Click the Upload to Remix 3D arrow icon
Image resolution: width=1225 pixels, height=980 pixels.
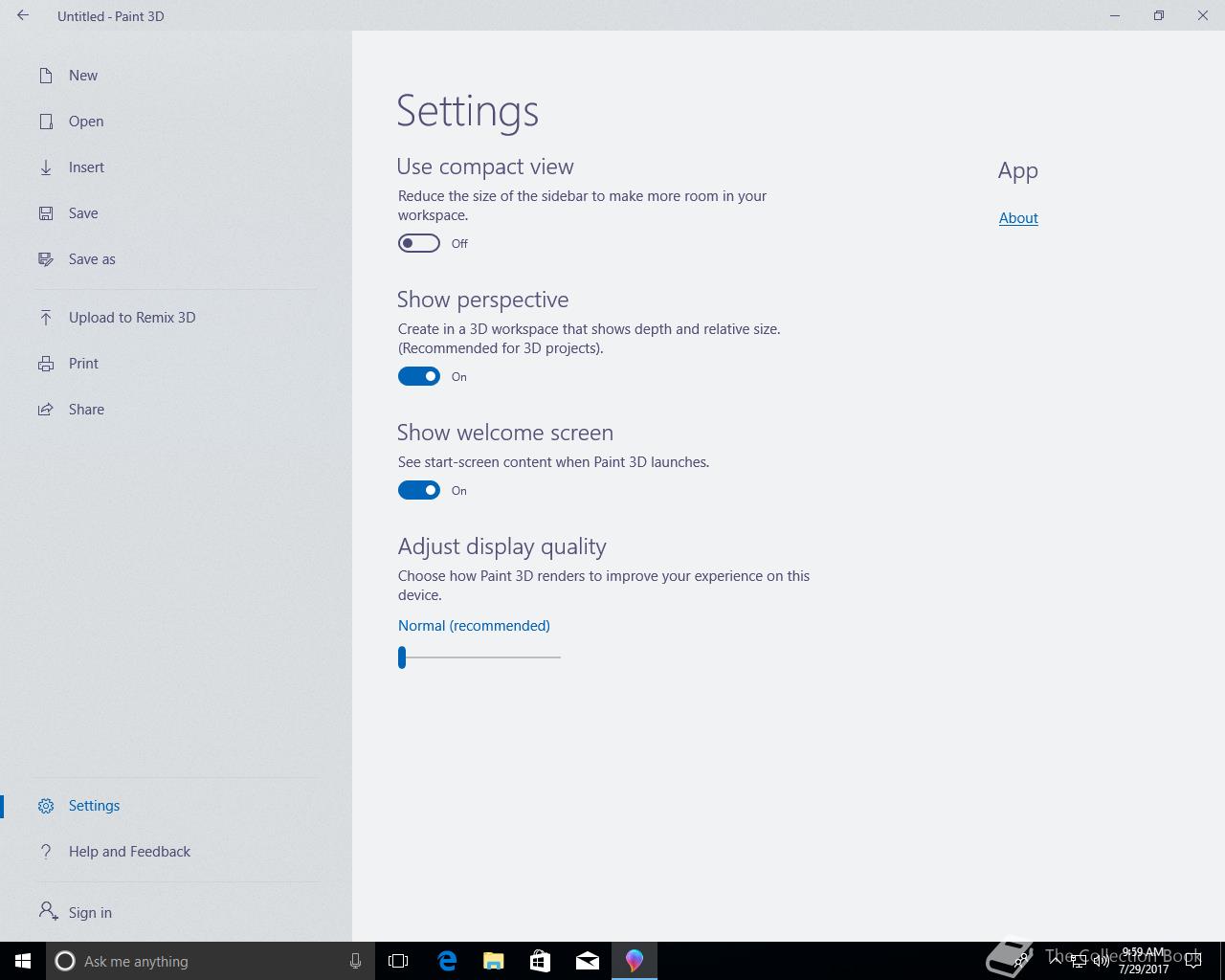click(46, 318)
